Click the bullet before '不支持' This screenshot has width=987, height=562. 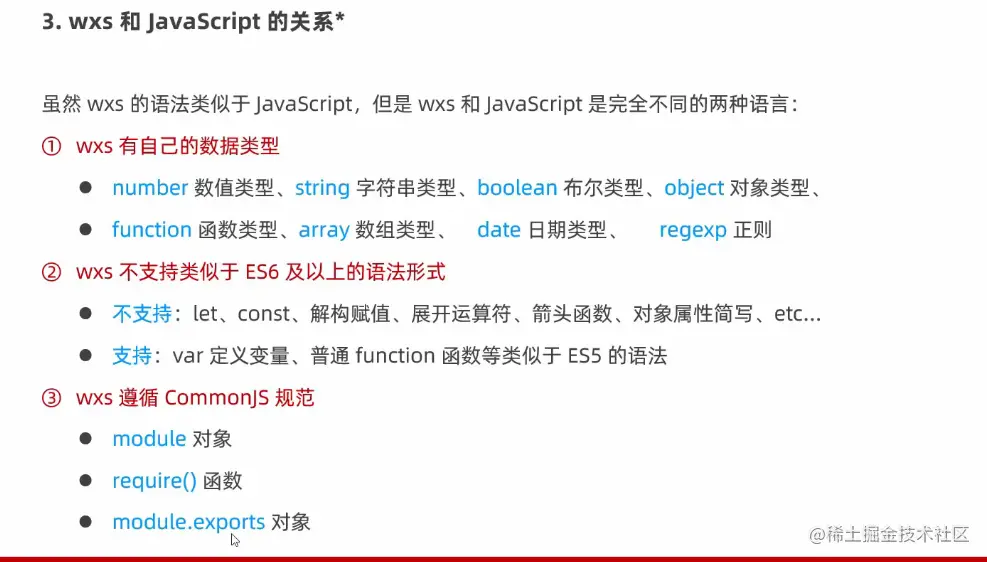tap(86, 313)
